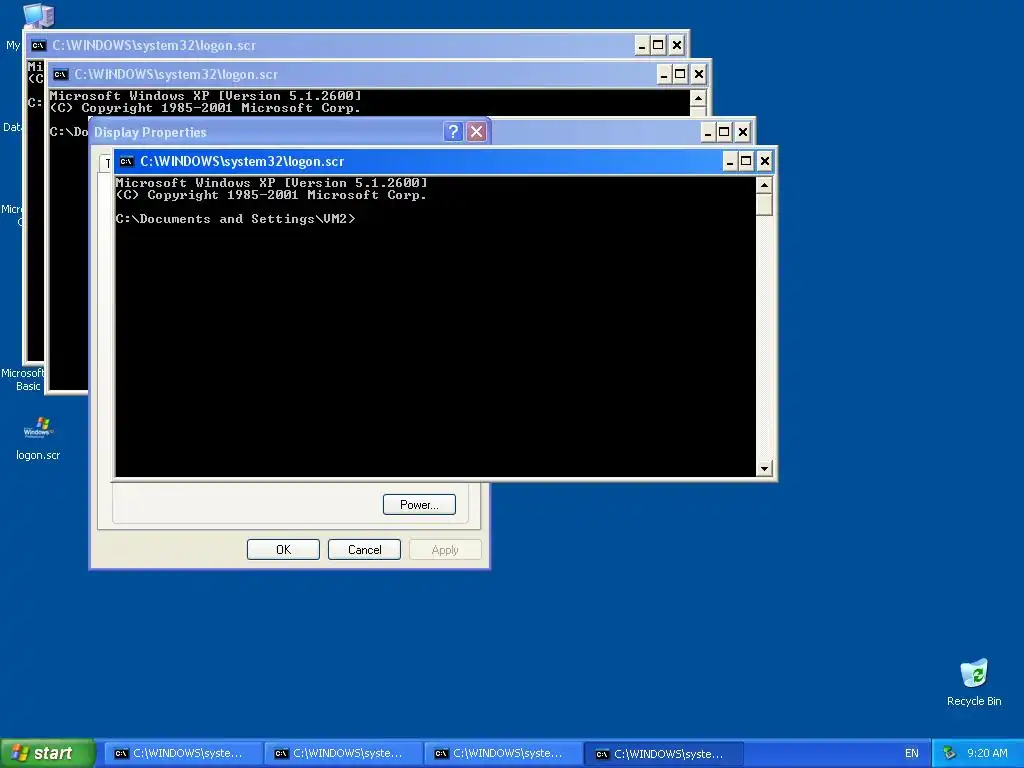Maximize the rearmost logon.scr console window
Viewport: 1024px width, 768px height.
(x=658, y=46)
